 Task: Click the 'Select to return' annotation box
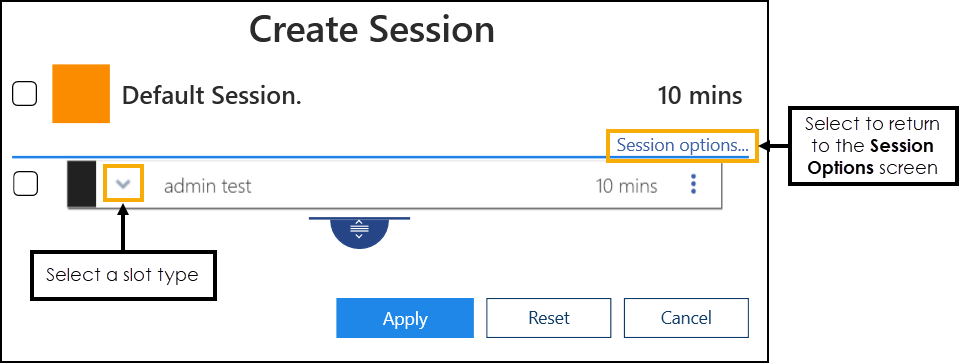(x=873, y=146)
